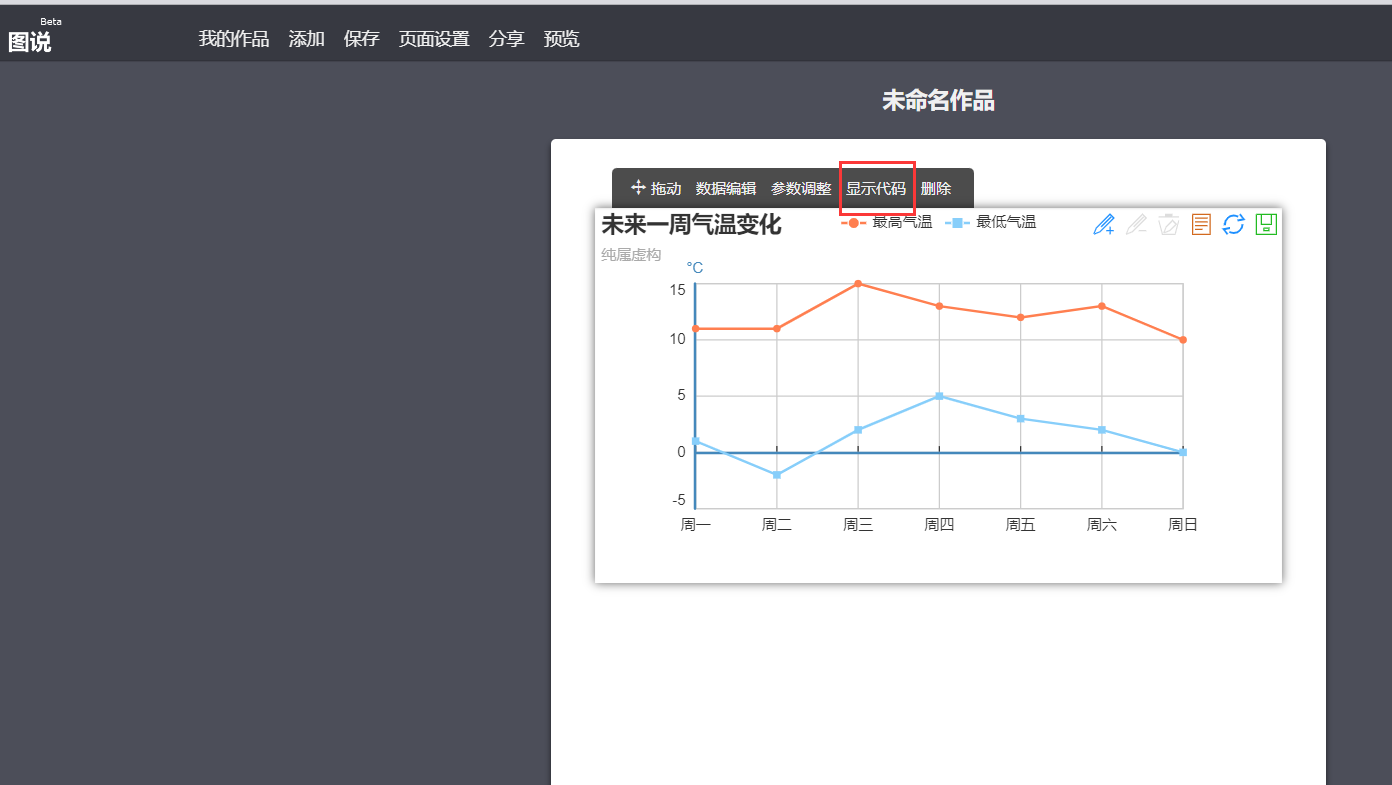Open 数据编辑 for the chart
Viewport: 1392px width, 785px height.
click(x=725, y=189)
